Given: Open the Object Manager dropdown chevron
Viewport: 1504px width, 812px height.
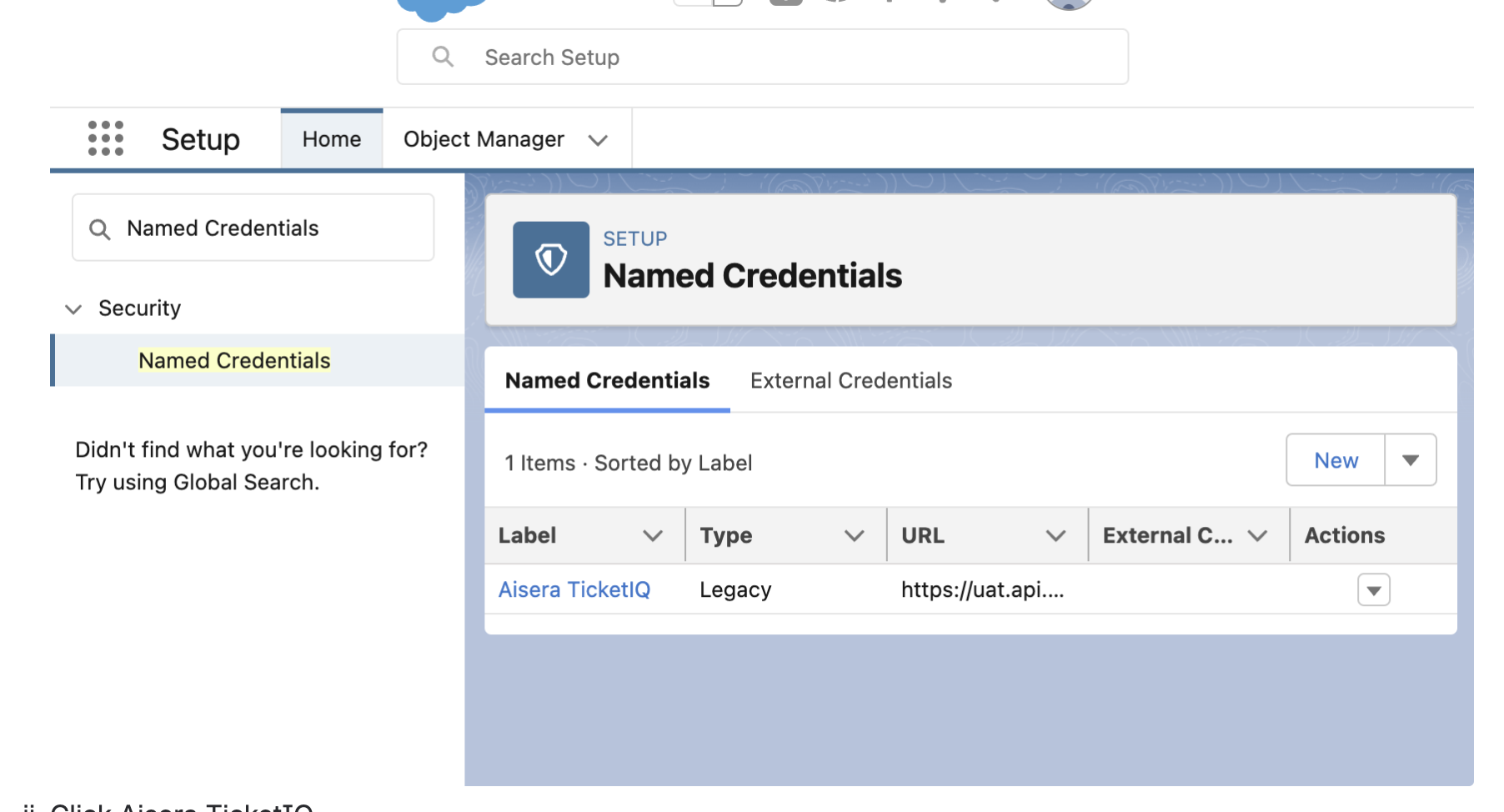Looking at the screenshot, I should (598, 140).
